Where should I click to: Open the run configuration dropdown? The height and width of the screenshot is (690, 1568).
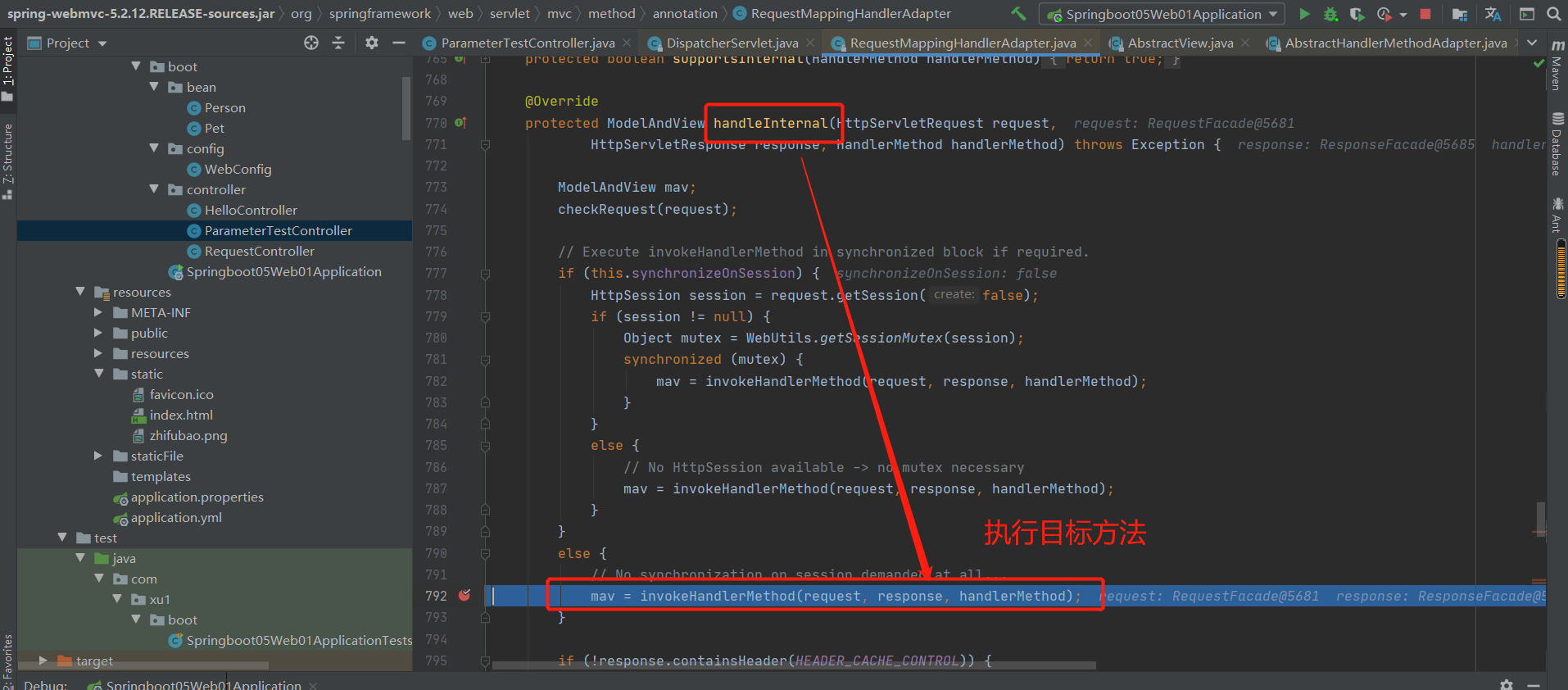point(1162,14)
